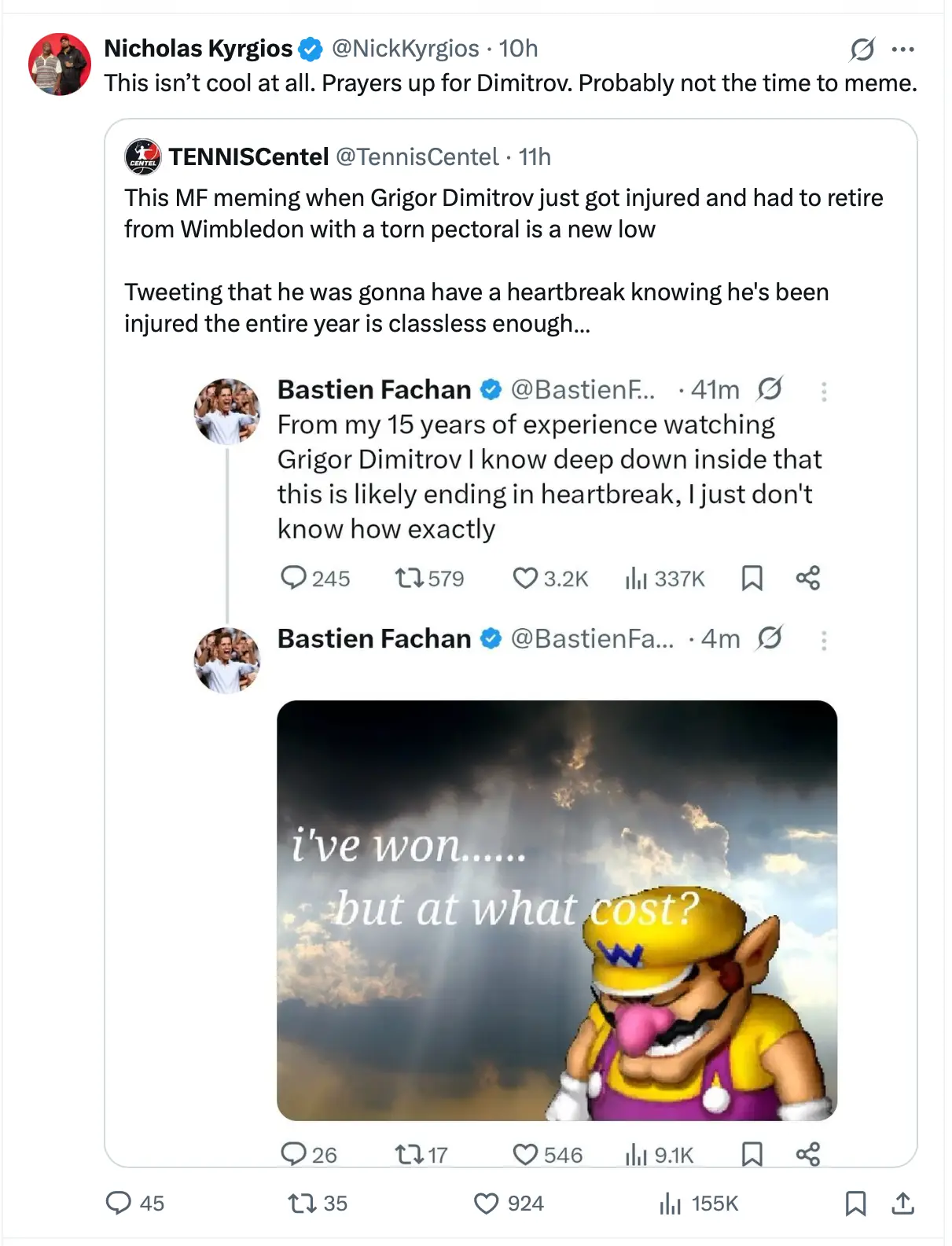952x1246 pixels.
Task: Repost the Kyrgios tweet with 35 reposts
Action: coord(300,1203)
